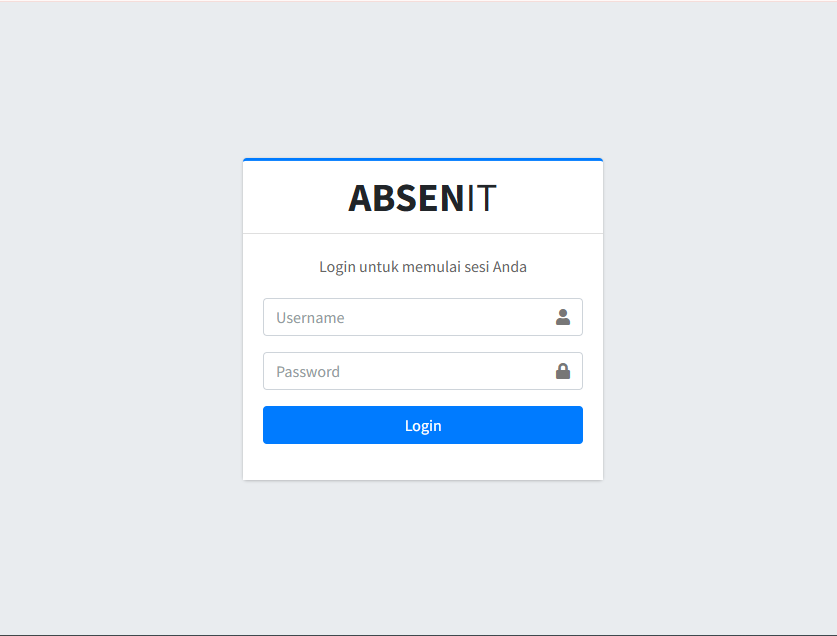Click the login card header area
The width and height of the screenshot is (837, 636).
(x=422, y=195)
